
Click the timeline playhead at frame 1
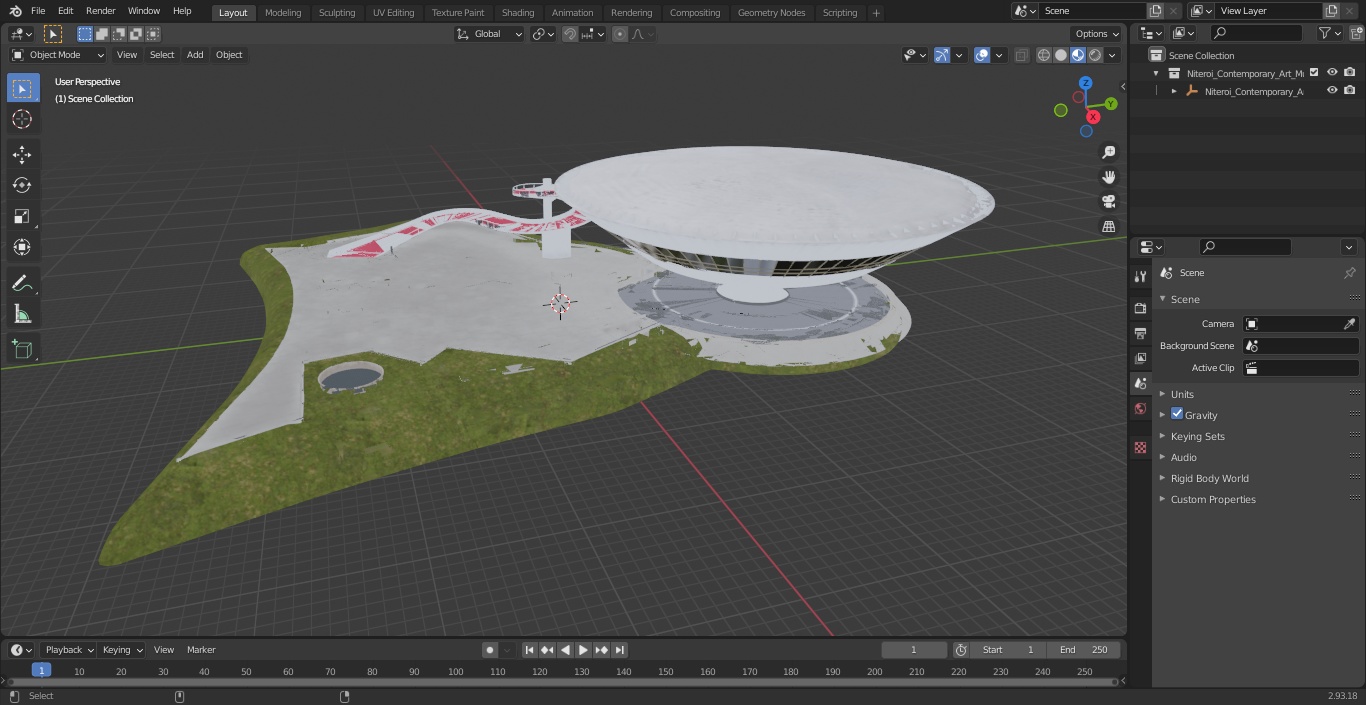click(41, 670)
